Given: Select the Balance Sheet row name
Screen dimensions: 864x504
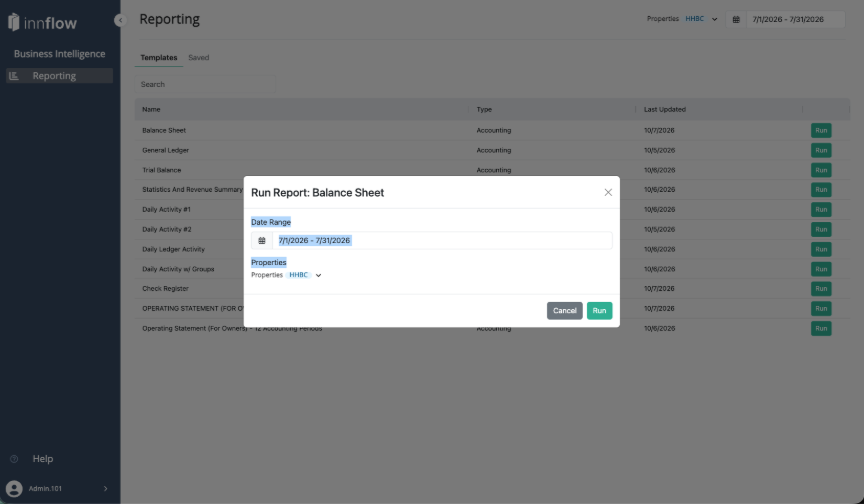Looking at the screenshot, I should 164,131.
